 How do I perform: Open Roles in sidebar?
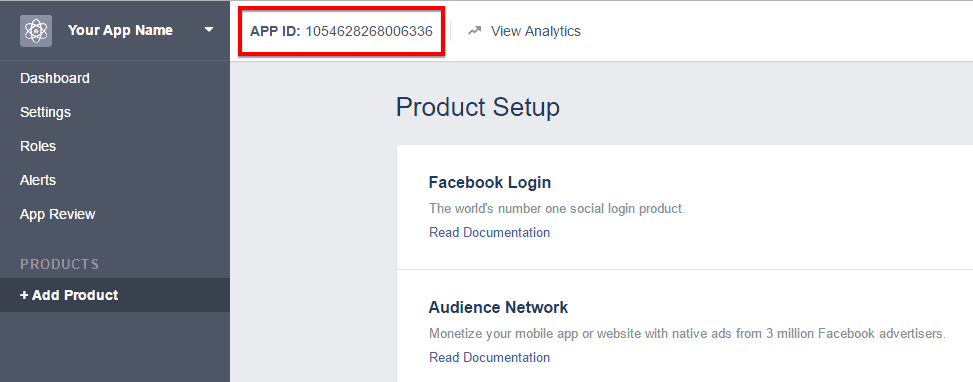[x=38, y=146]
